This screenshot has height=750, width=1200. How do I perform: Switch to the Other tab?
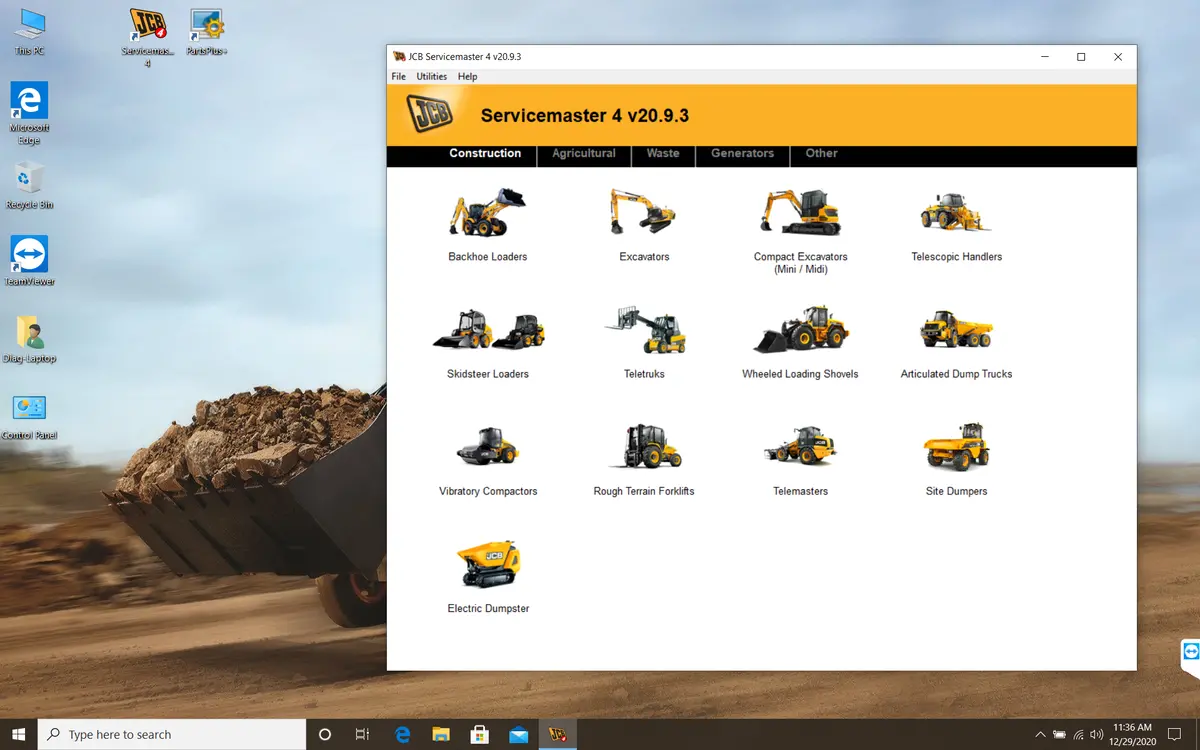click(x=821, y=154)
